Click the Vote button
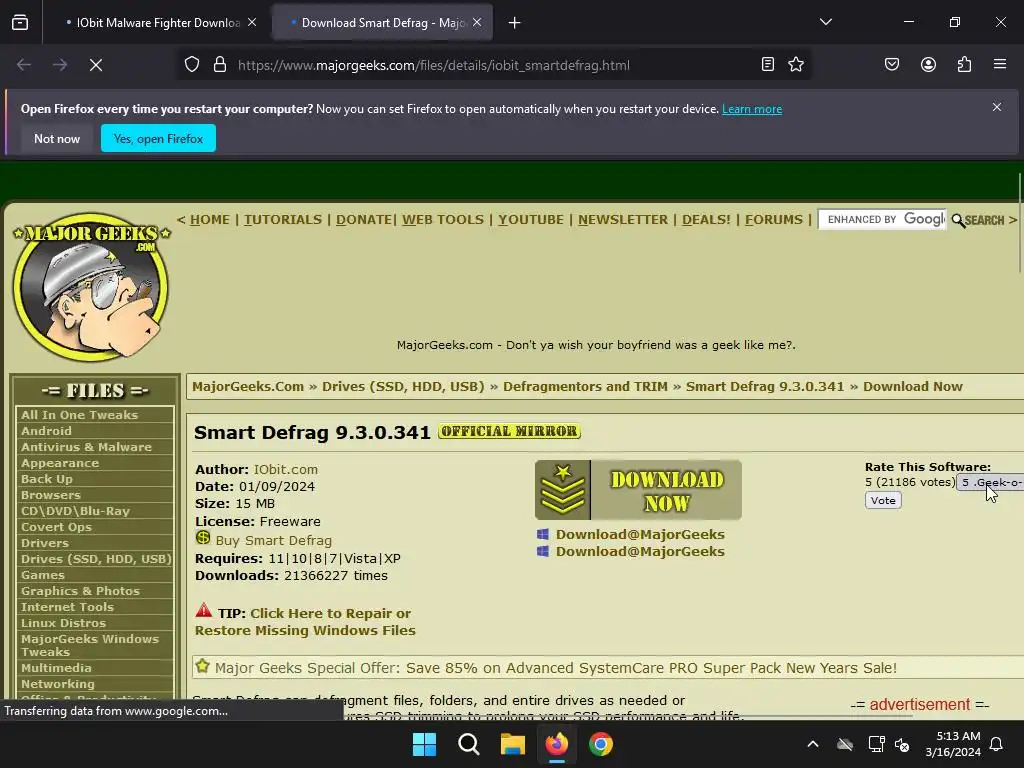Viewport: 1024px width, 768px height. (x=883, y=500)
